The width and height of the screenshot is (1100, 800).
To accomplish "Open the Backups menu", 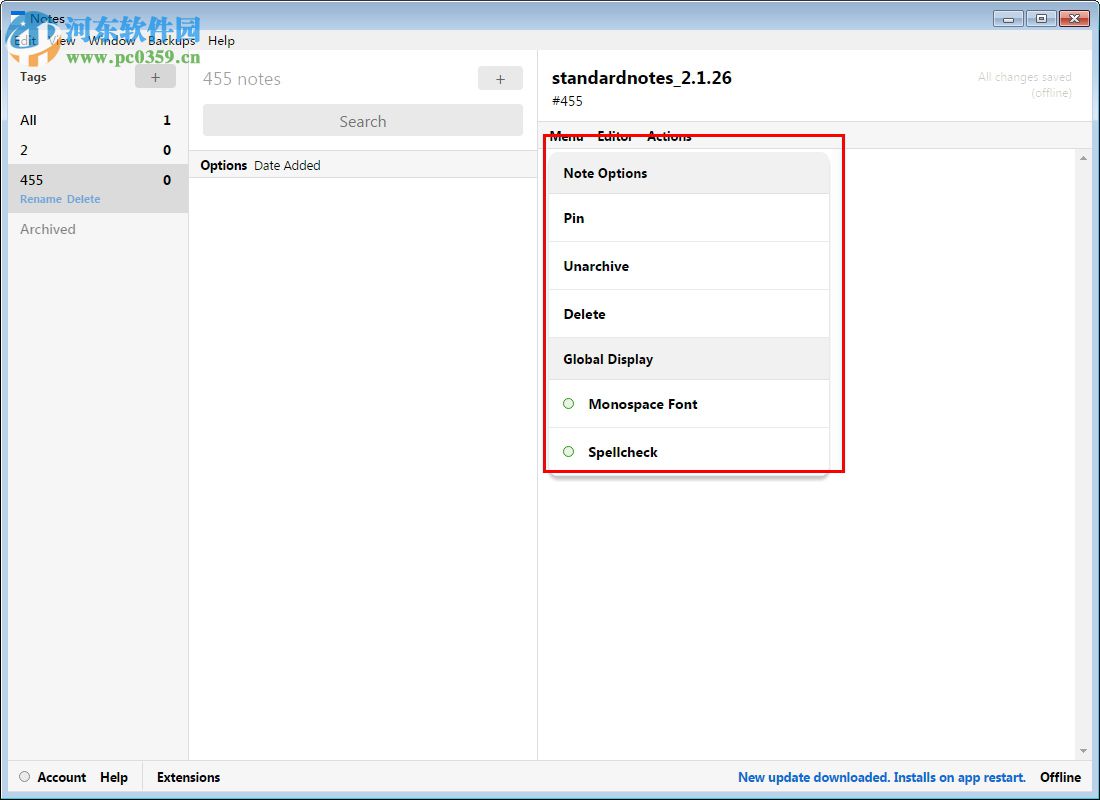I will point(171,41).
